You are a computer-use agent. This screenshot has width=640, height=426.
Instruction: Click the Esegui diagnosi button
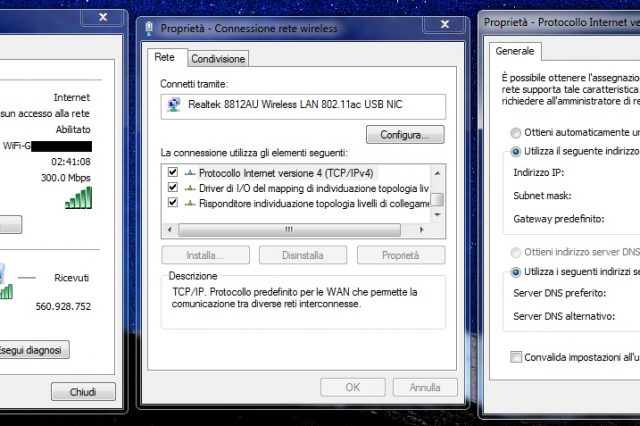pos(31,350)
